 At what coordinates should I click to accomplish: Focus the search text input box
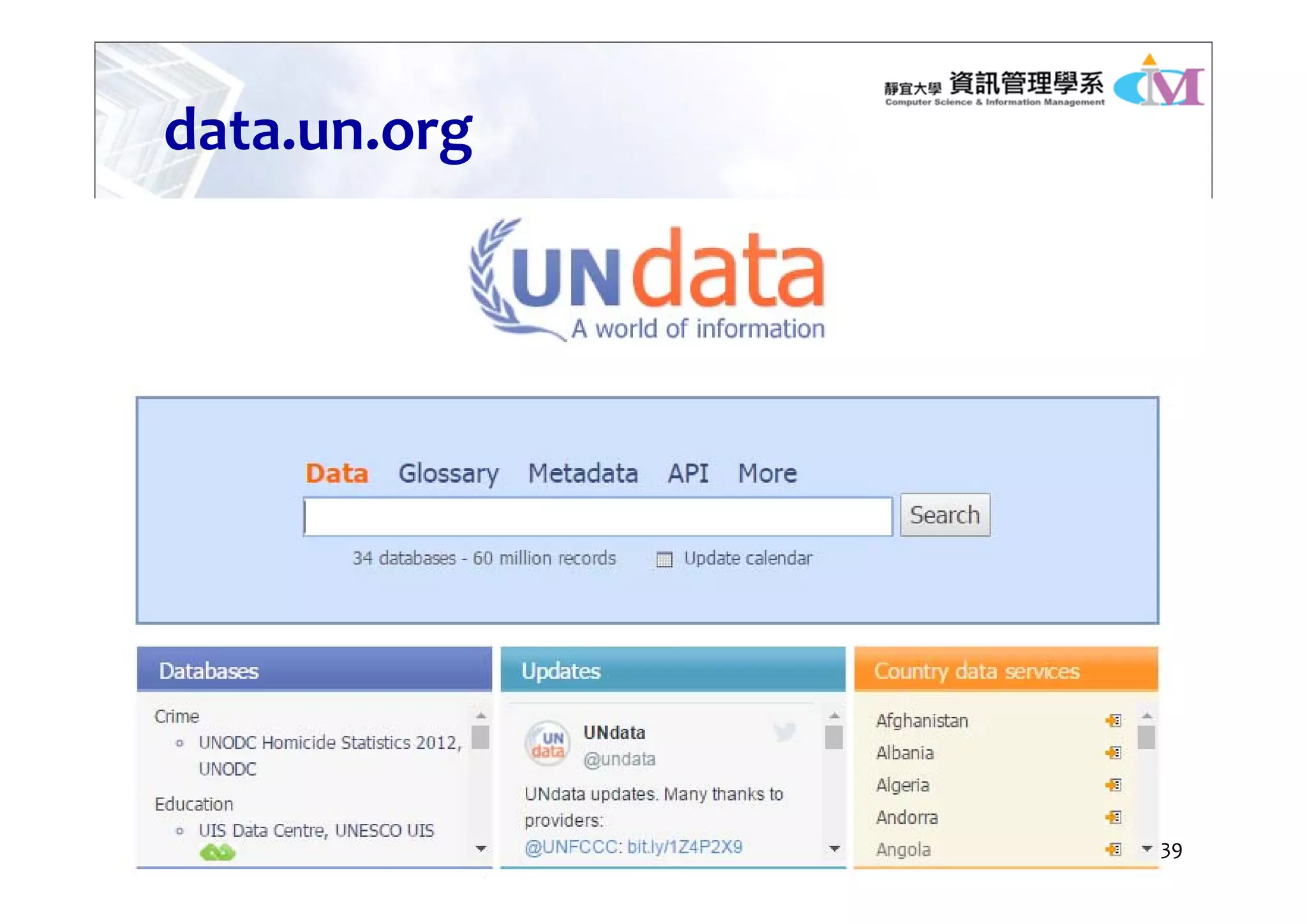[x=598, y=516]
